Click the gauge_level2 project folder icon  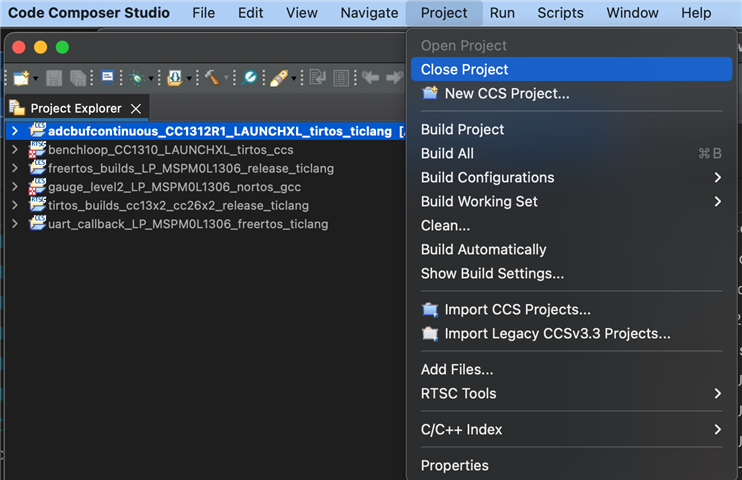[37, 187]
